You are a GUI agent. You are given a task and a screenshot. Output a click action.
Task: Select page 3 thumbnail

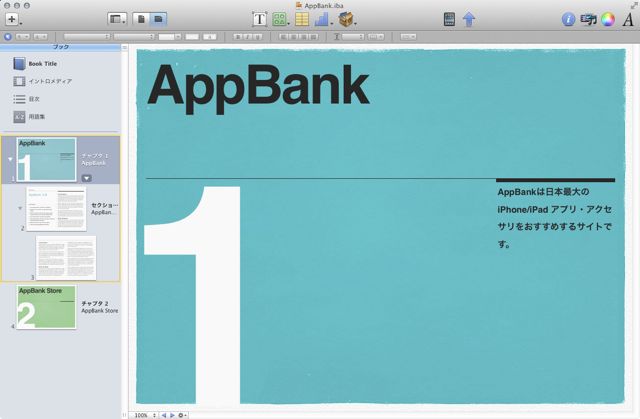(66, 258)
